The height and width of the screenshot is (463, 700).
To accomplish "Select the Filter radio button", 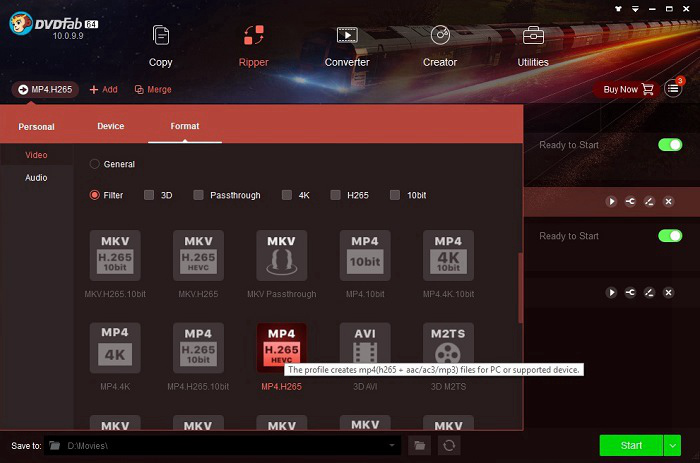I will click(94, 195).
